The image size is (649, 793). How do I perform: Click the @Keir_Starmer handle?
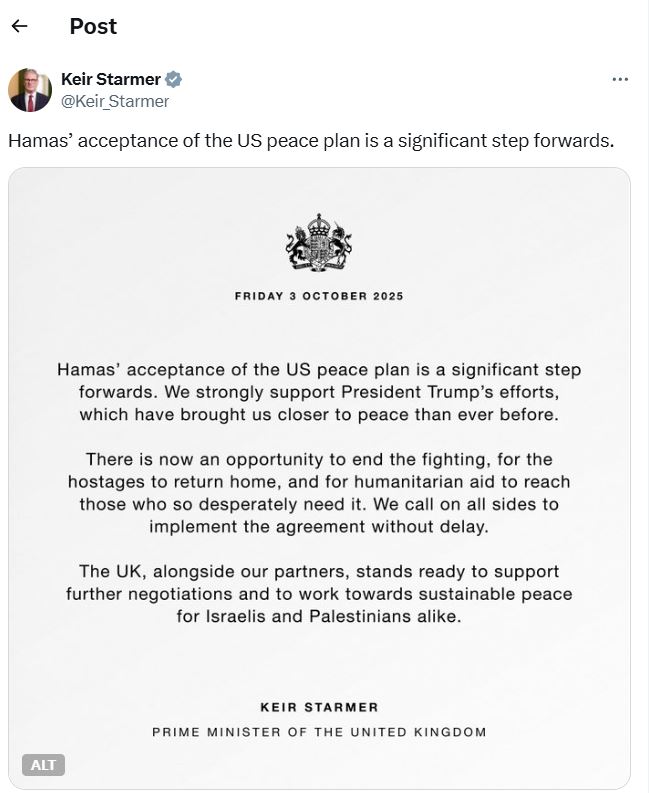pyautogui.click(x=115, y=101)
